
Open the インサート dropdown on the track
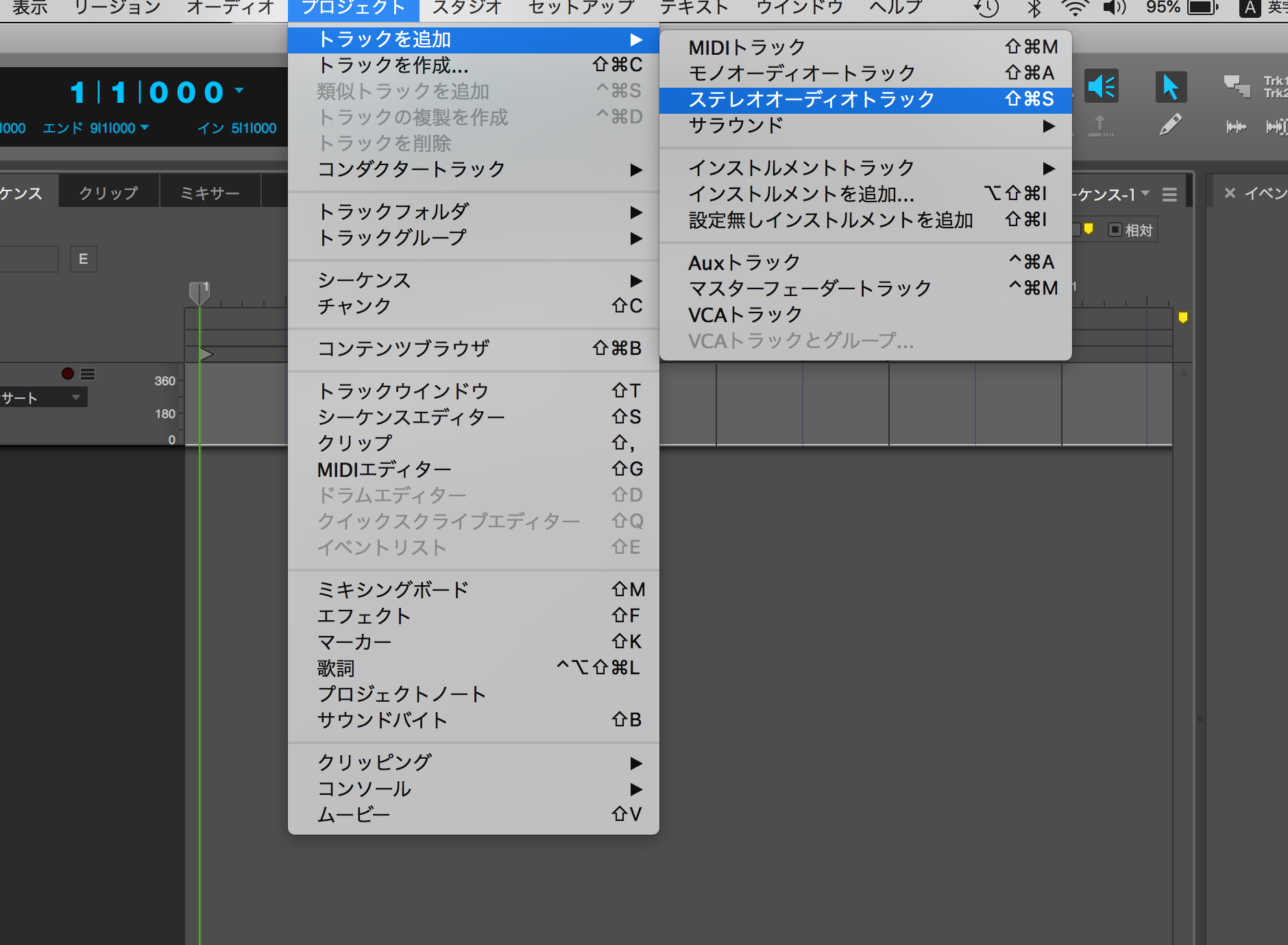pos(75,397)
